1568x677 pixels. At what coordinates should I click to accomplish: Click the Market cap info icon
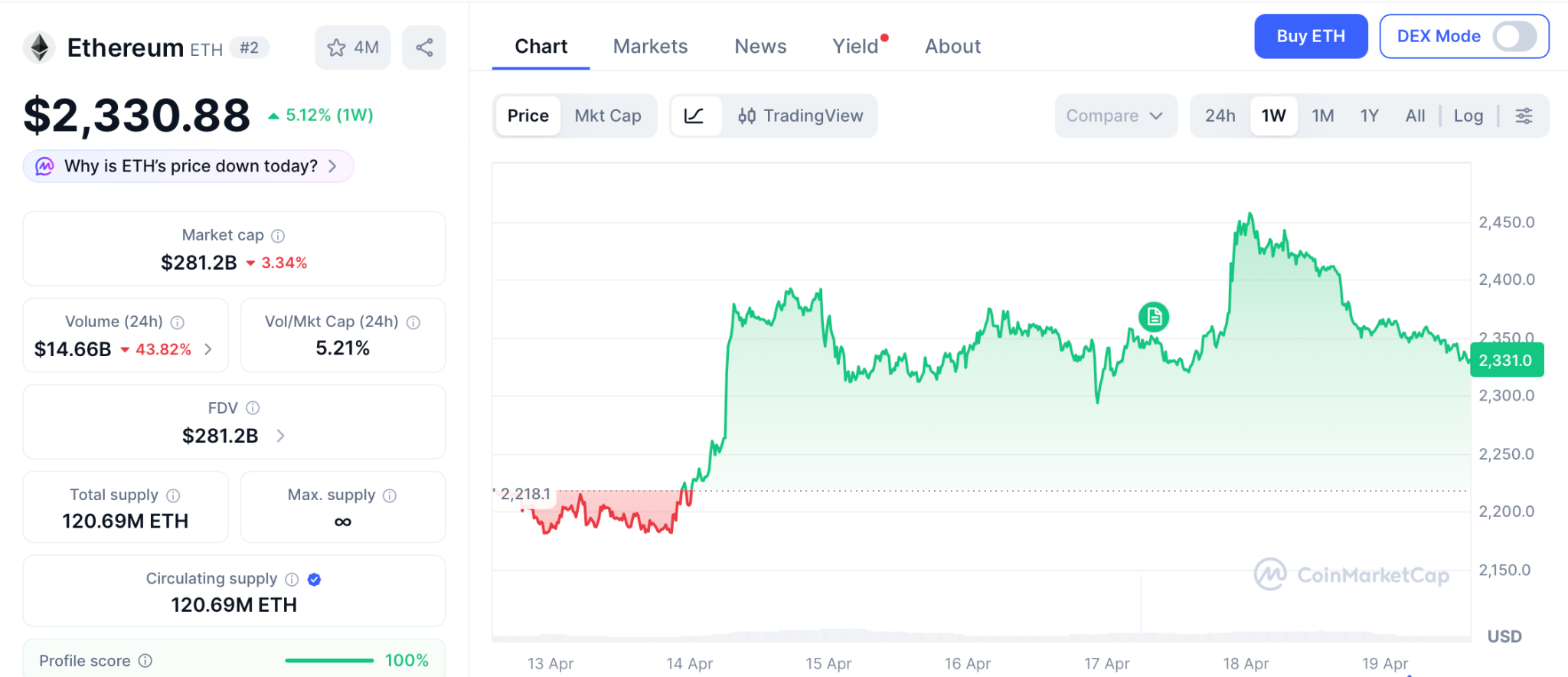(278, 236)
